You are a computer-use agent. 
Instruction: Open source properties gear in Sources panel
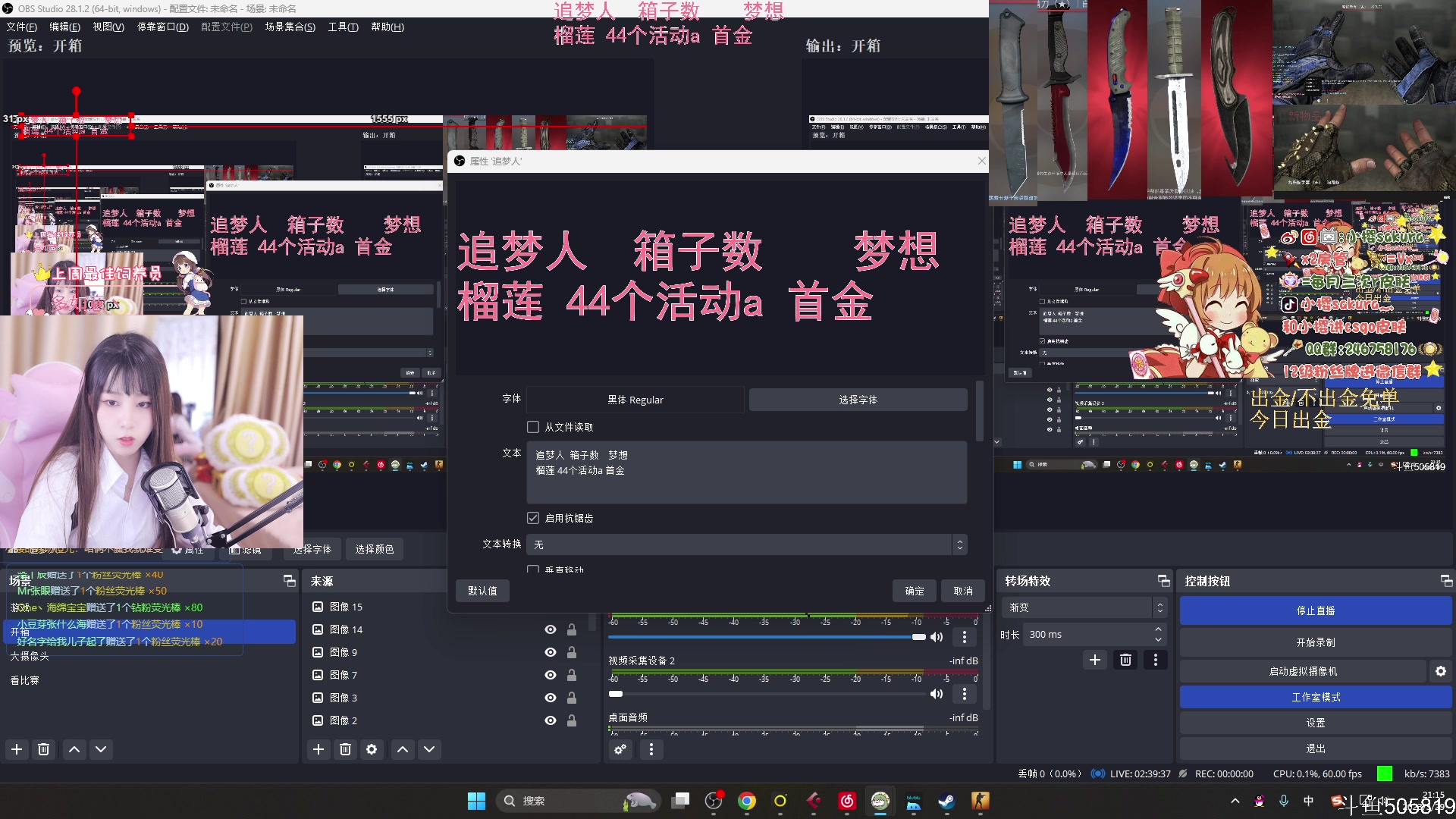coord(372,749)
